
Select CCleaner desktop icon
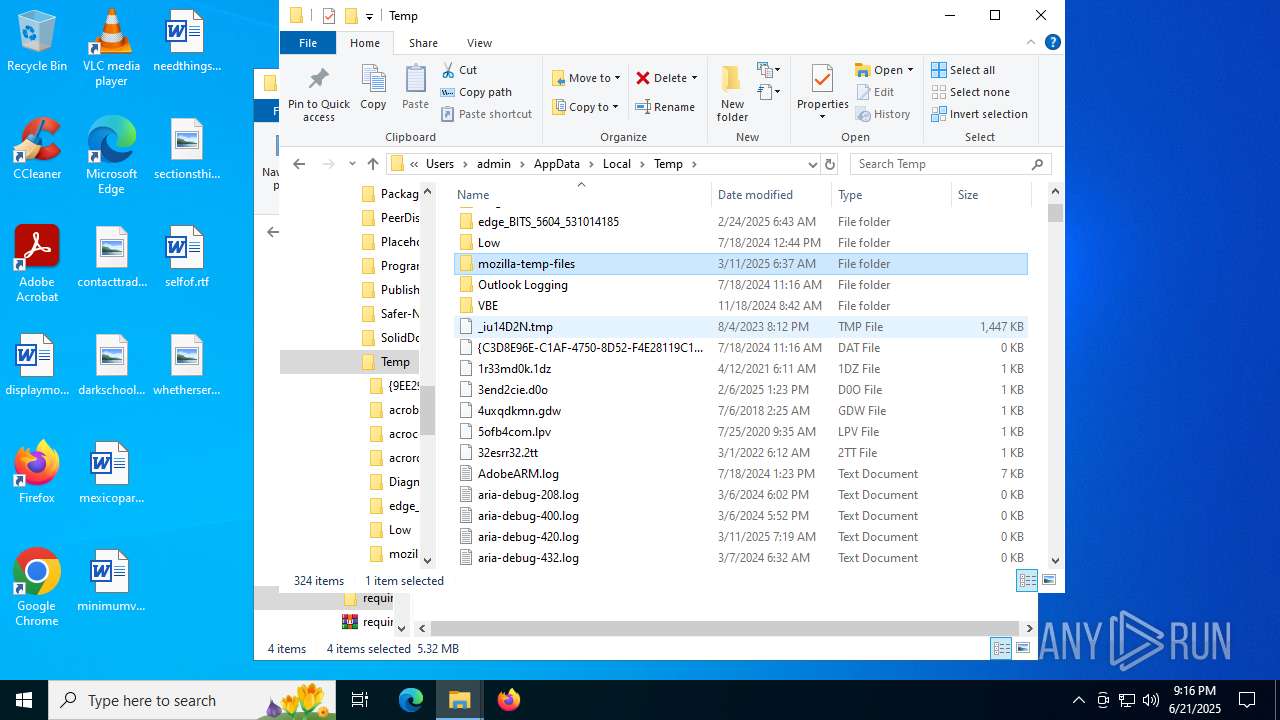[x=37, y=149]
